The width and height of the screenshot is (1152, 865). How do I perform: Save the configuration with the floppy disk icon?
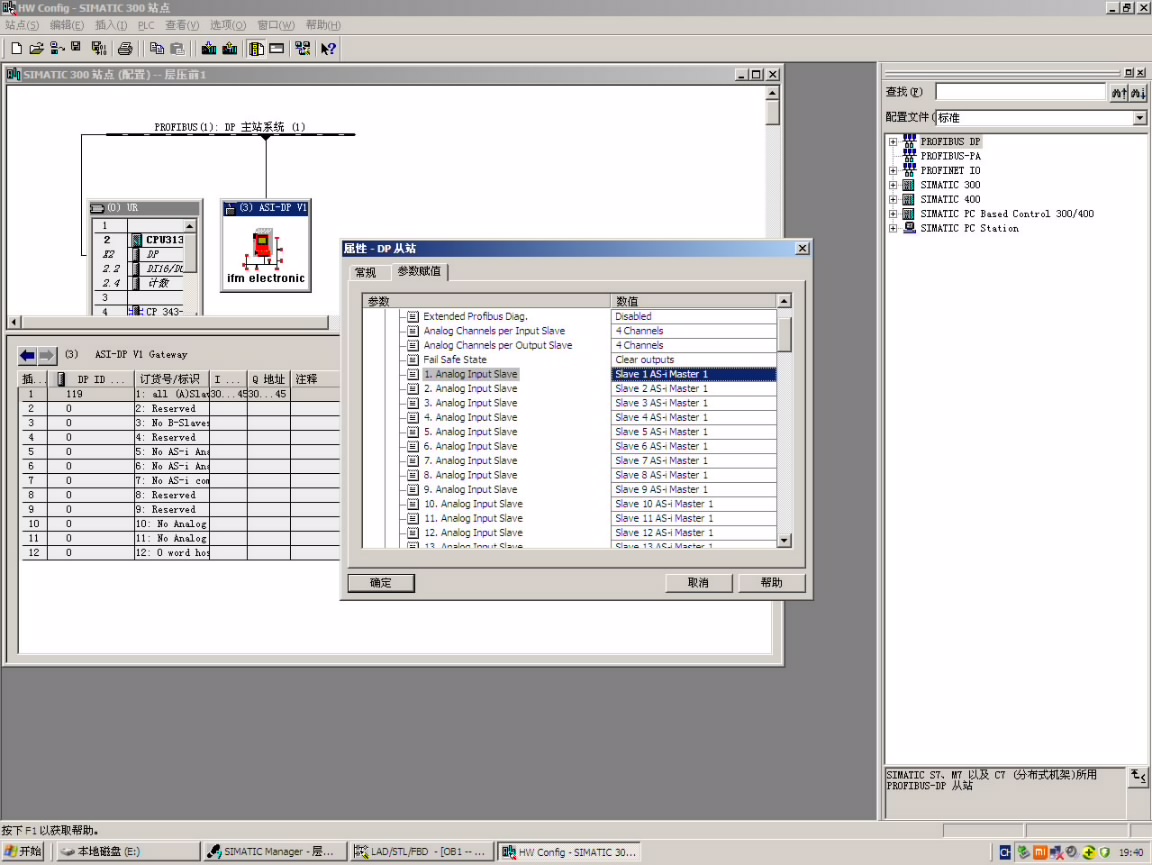tap(76, 49)
